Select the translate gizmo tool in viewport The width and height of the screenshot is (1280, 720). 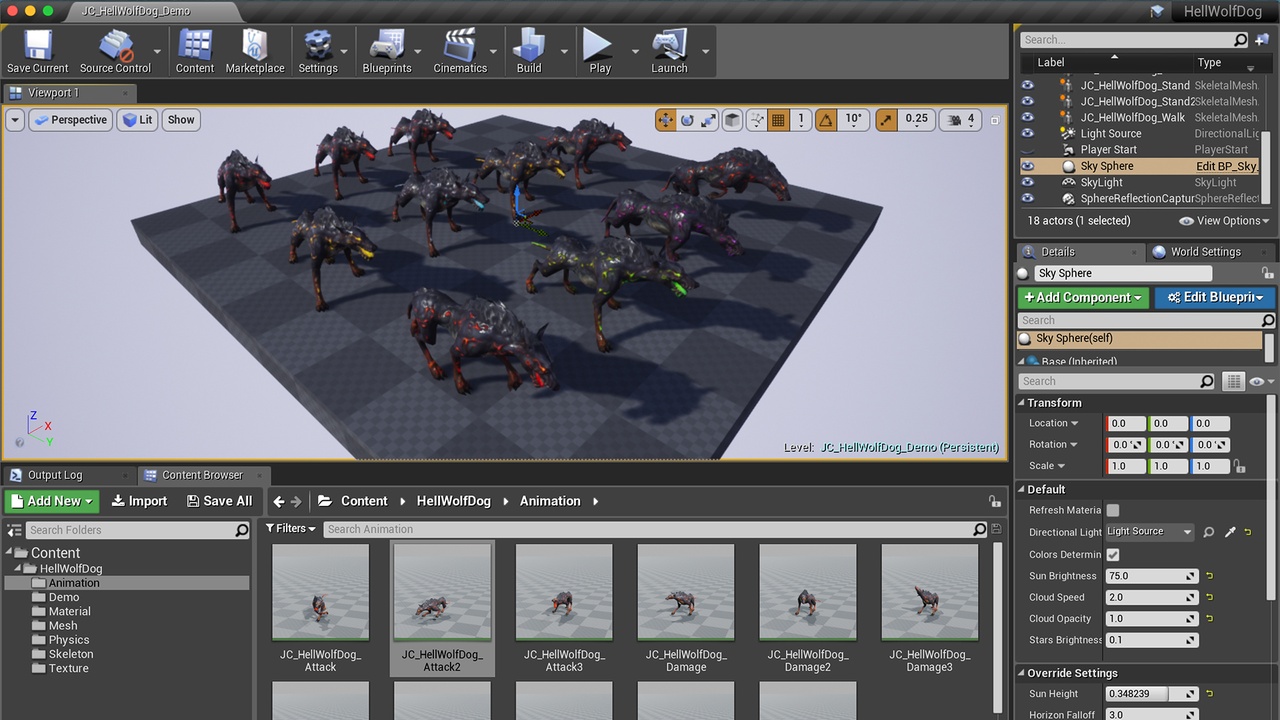pyautogui.click(x=665, y=120)
